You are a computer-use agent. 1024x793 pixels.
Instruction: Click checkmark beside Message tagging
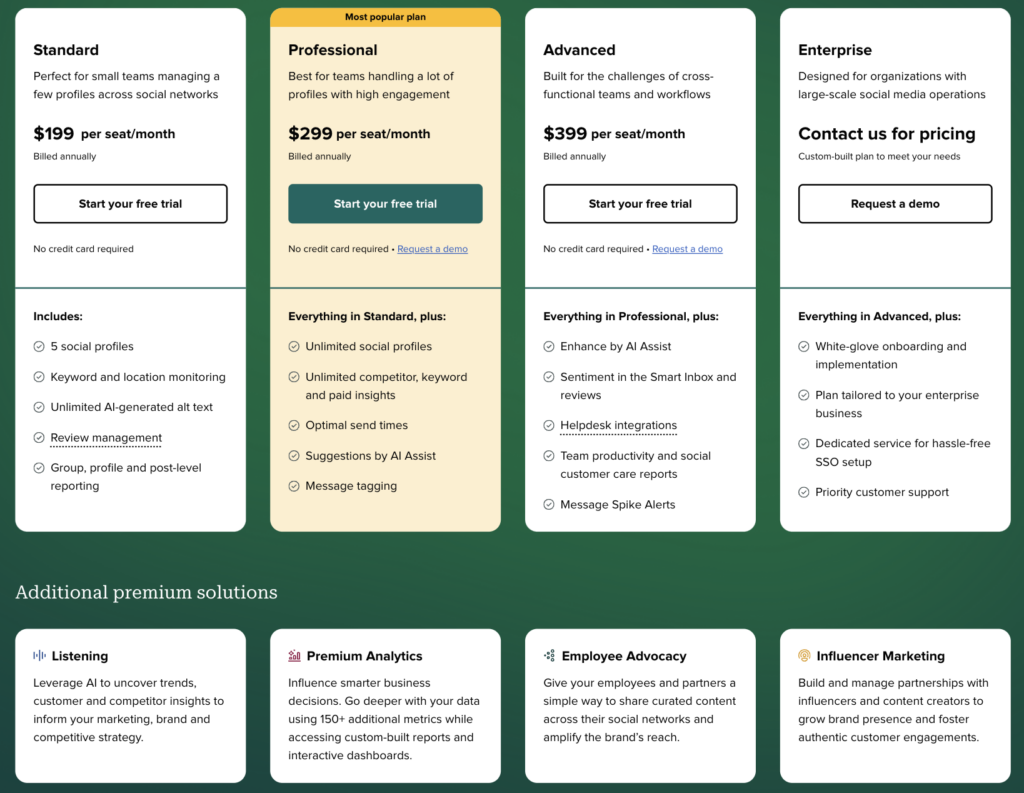click(294, 486)
